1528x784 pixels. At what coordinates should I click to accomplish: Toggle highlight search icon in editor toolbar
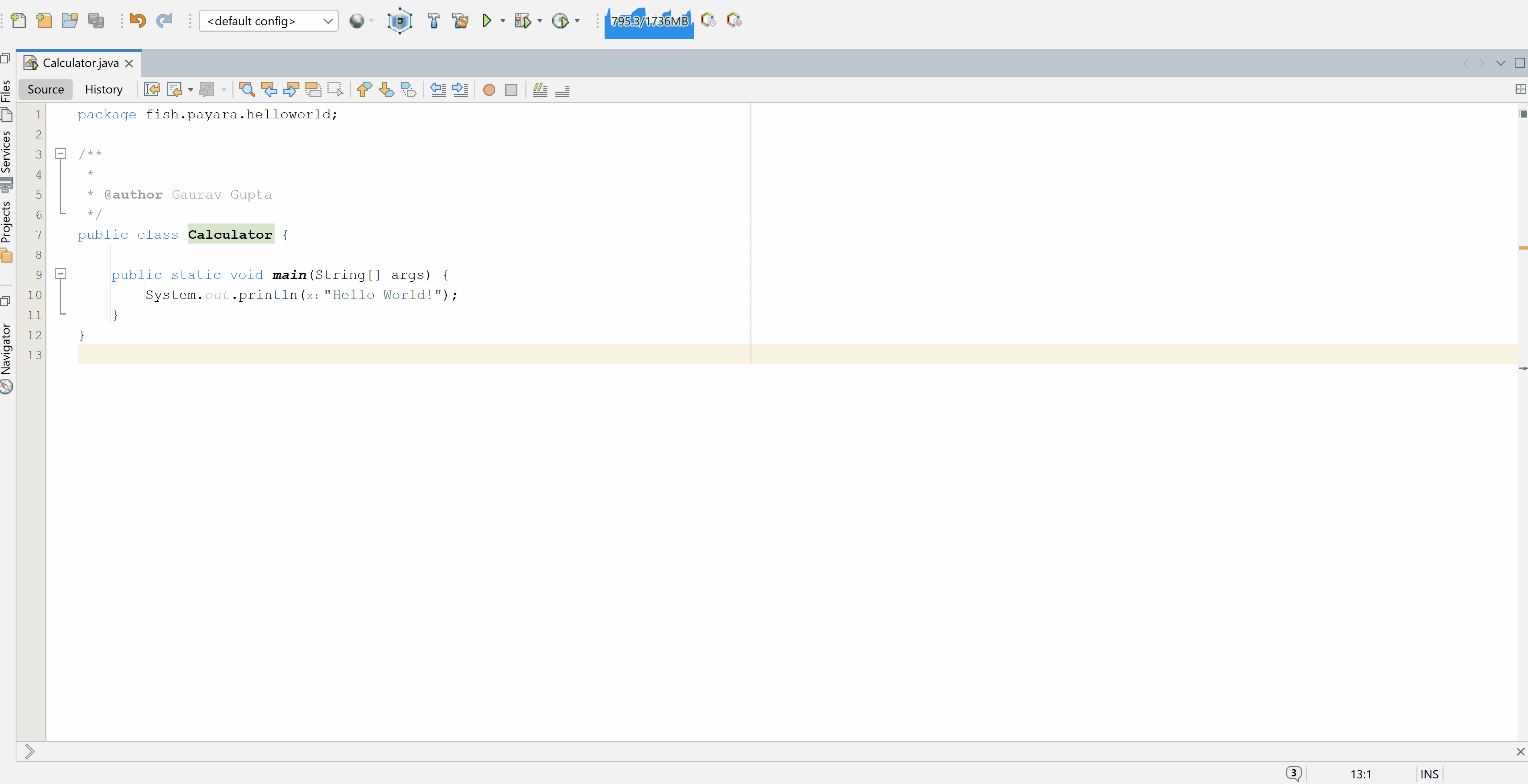pyautogui.click(x=313, y=89)
